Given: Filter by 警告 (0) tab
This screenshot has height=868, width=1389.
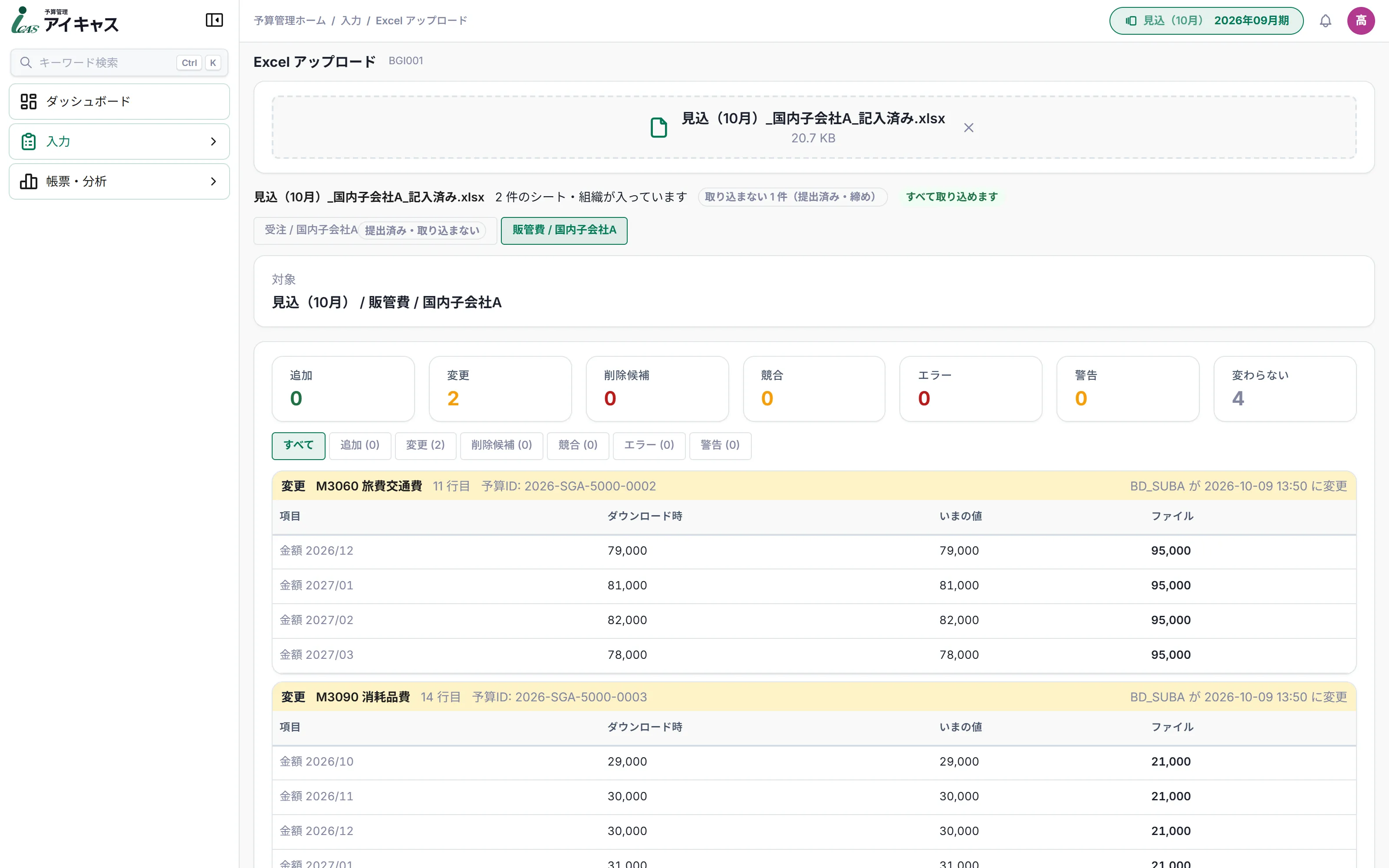Looking at the screenshot, I should [721, 446].
